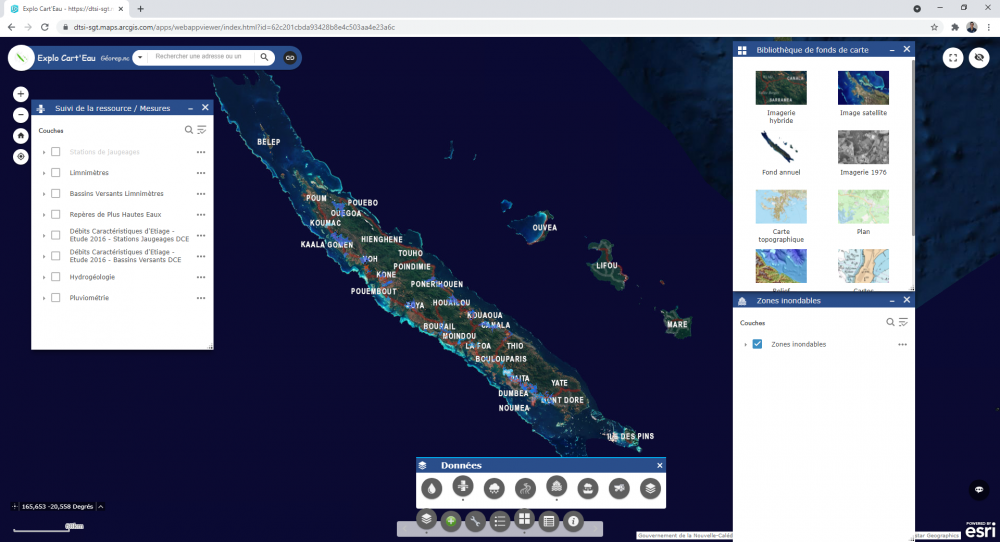
Task: Open the chat bubble icon at bottom right
Action: coord(979,490)
